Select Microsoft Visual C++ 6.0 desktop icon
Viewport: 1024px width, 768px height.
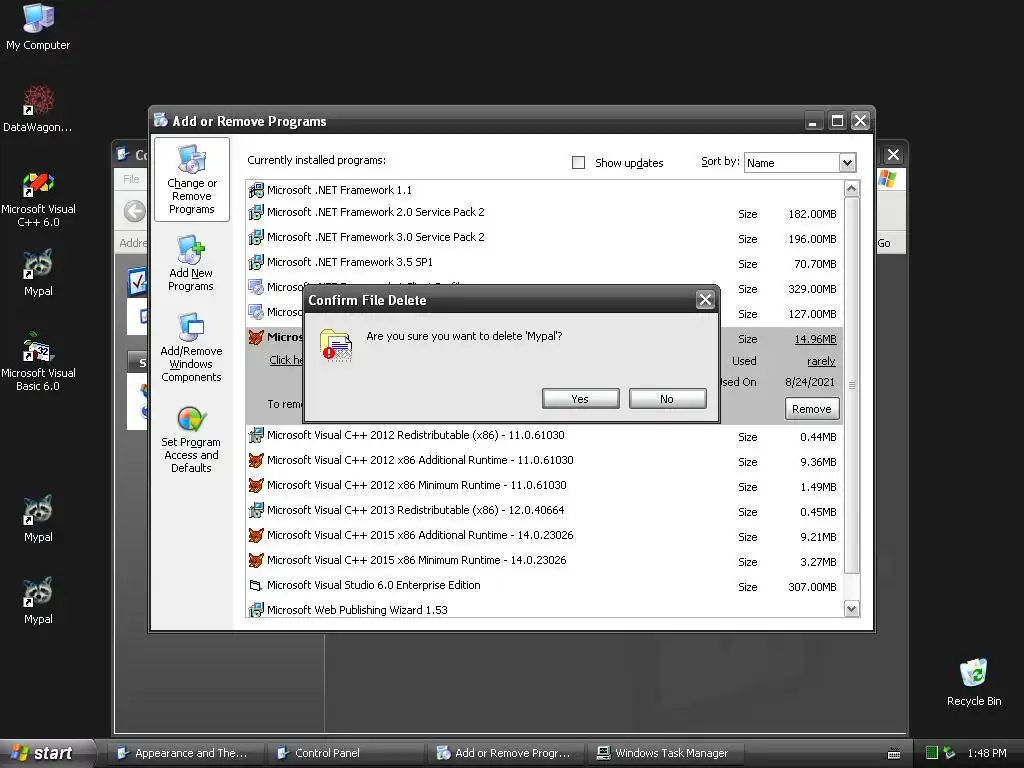click(38, 199)
